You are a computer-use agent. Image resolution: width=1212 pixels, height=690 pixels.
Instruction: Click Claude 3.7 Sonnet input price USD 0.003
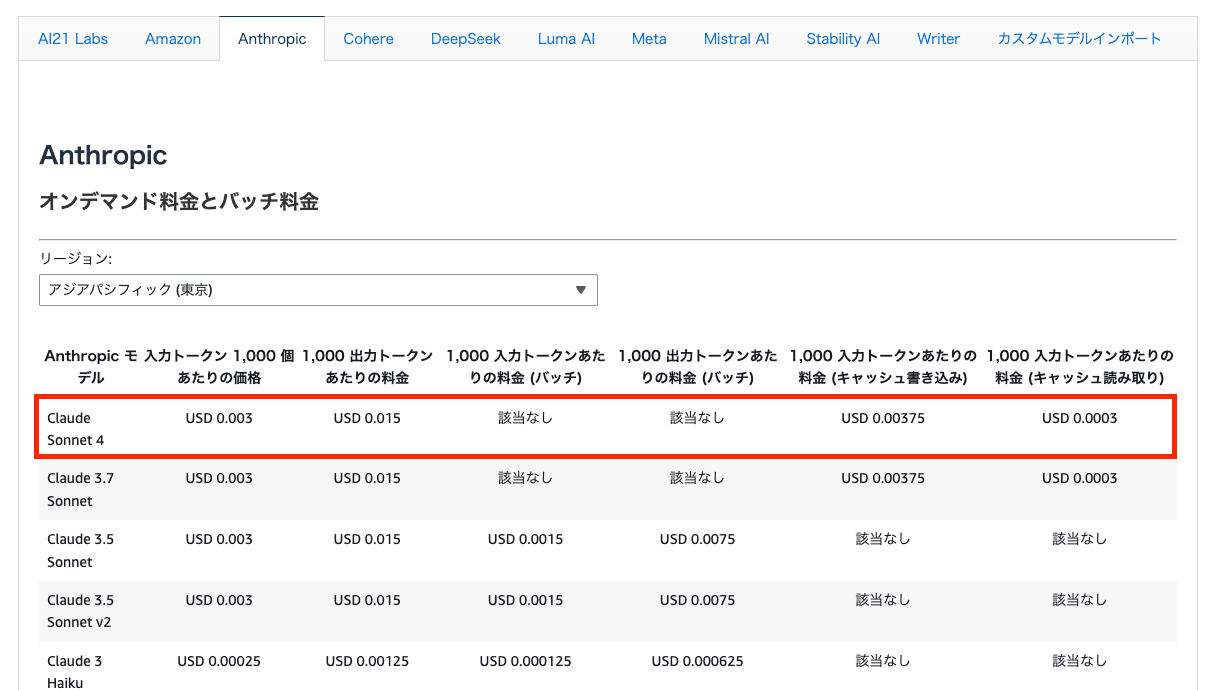pos(219,478)
